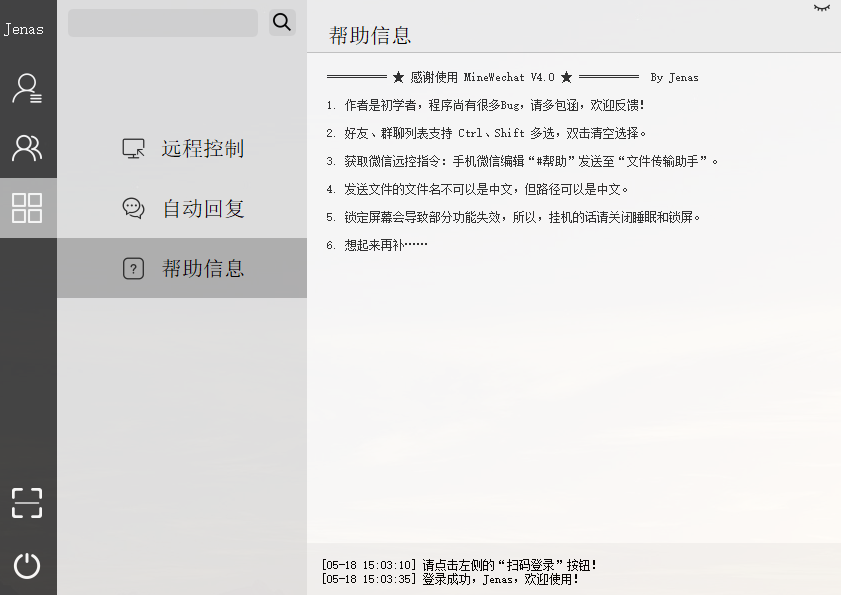Open the group chats sidebar icon
This screenshot has width=841, height=595.
pos(27,148)
